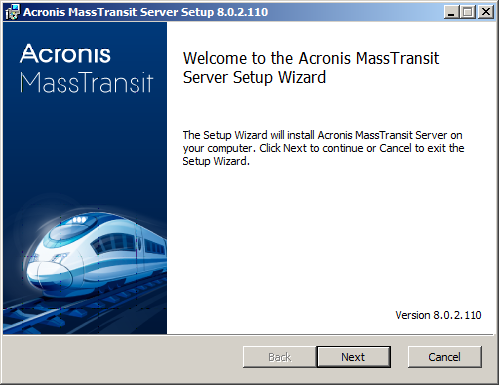
Task: Click the train's headlights on the banner
Action: tap(79, 220)
